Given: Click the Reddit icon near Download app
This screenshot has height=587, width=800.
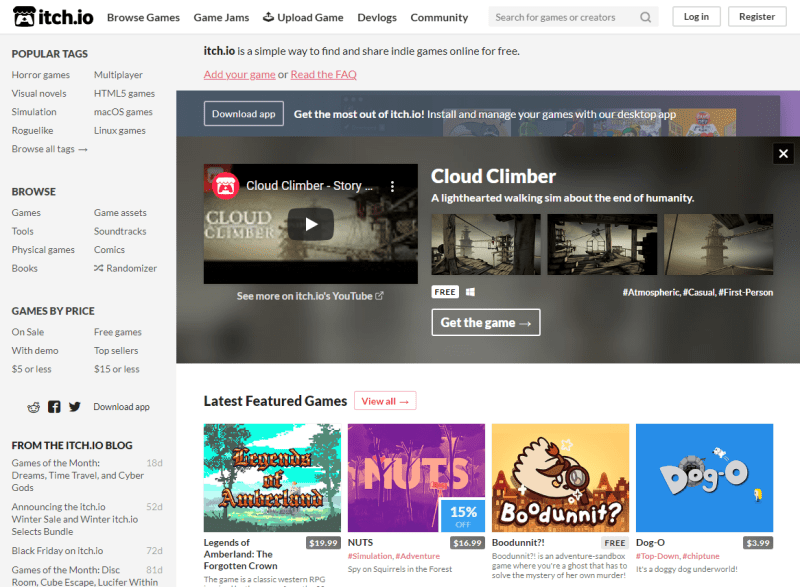Looking at the screenshot, I should click(31, 407).
